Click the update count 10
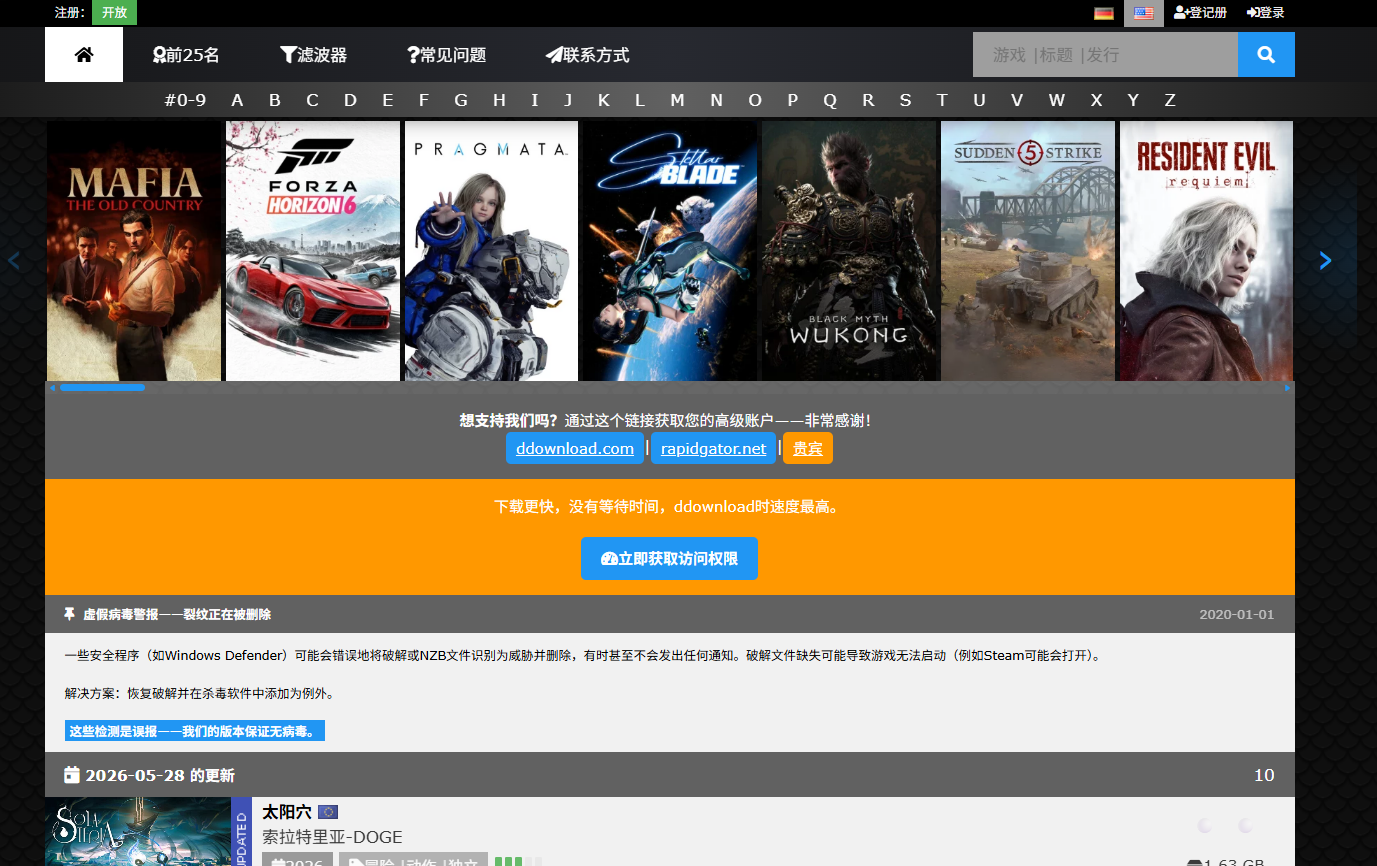Screen dimensions: 1377x866 pos(1264,775)
